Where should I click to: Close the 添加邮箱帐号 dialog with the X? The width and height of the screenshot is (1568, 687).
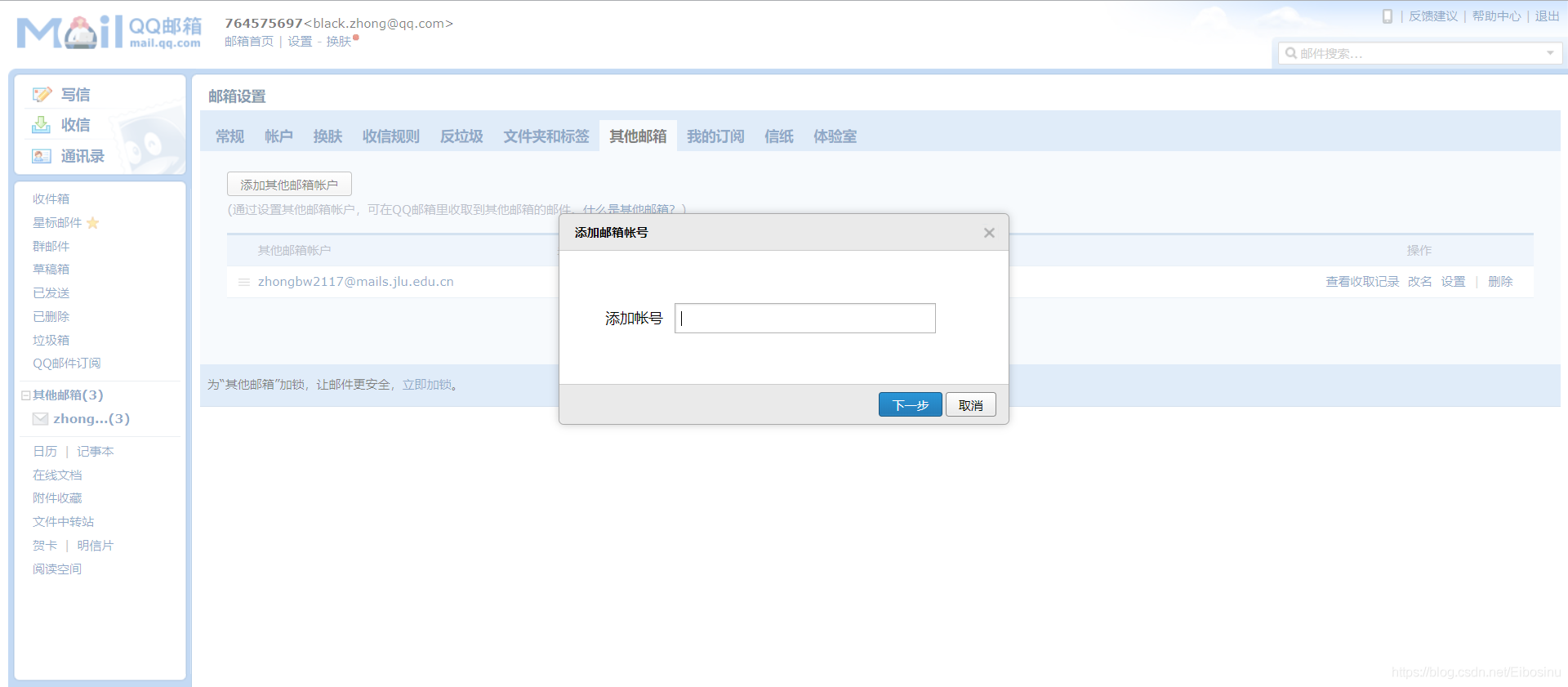989,233
